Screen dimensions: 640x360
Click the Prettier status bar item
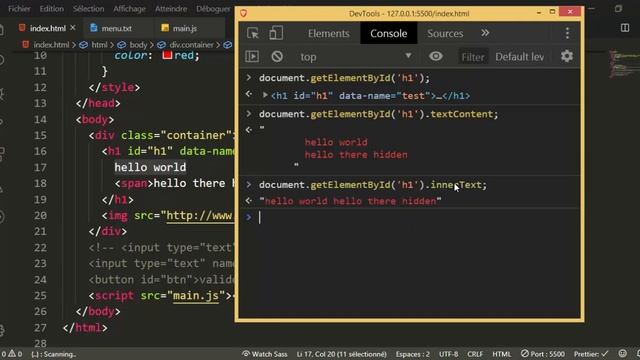pyautogui.click(x=591, y=354)
